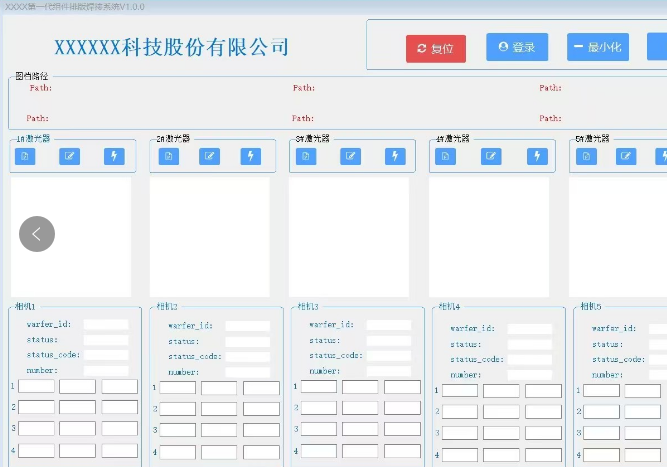Select row 3 first box in 相机2
The height and width of the screenshot is (467, 667).
177,430
